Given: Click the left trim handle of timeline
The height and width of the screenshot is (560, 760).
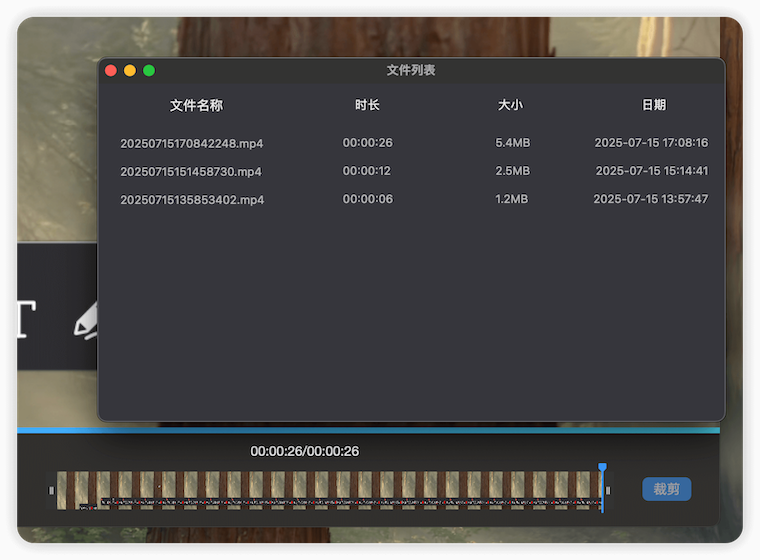Looking at the screenshot, I should click(x=52, y=490).
